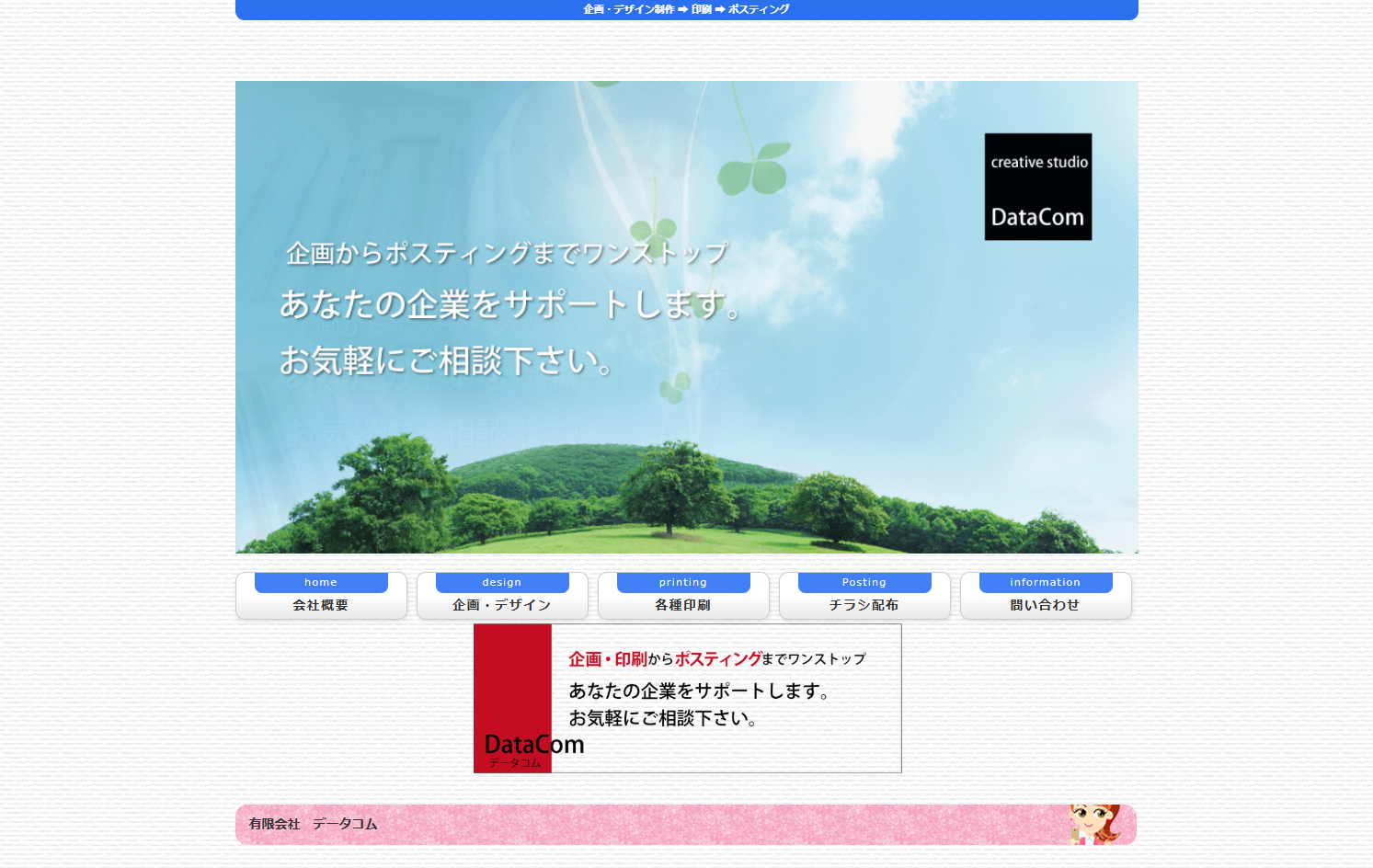The image size is (1373, 868).
Task: Click the red ポスティング text link
Action: click(716, 658)
